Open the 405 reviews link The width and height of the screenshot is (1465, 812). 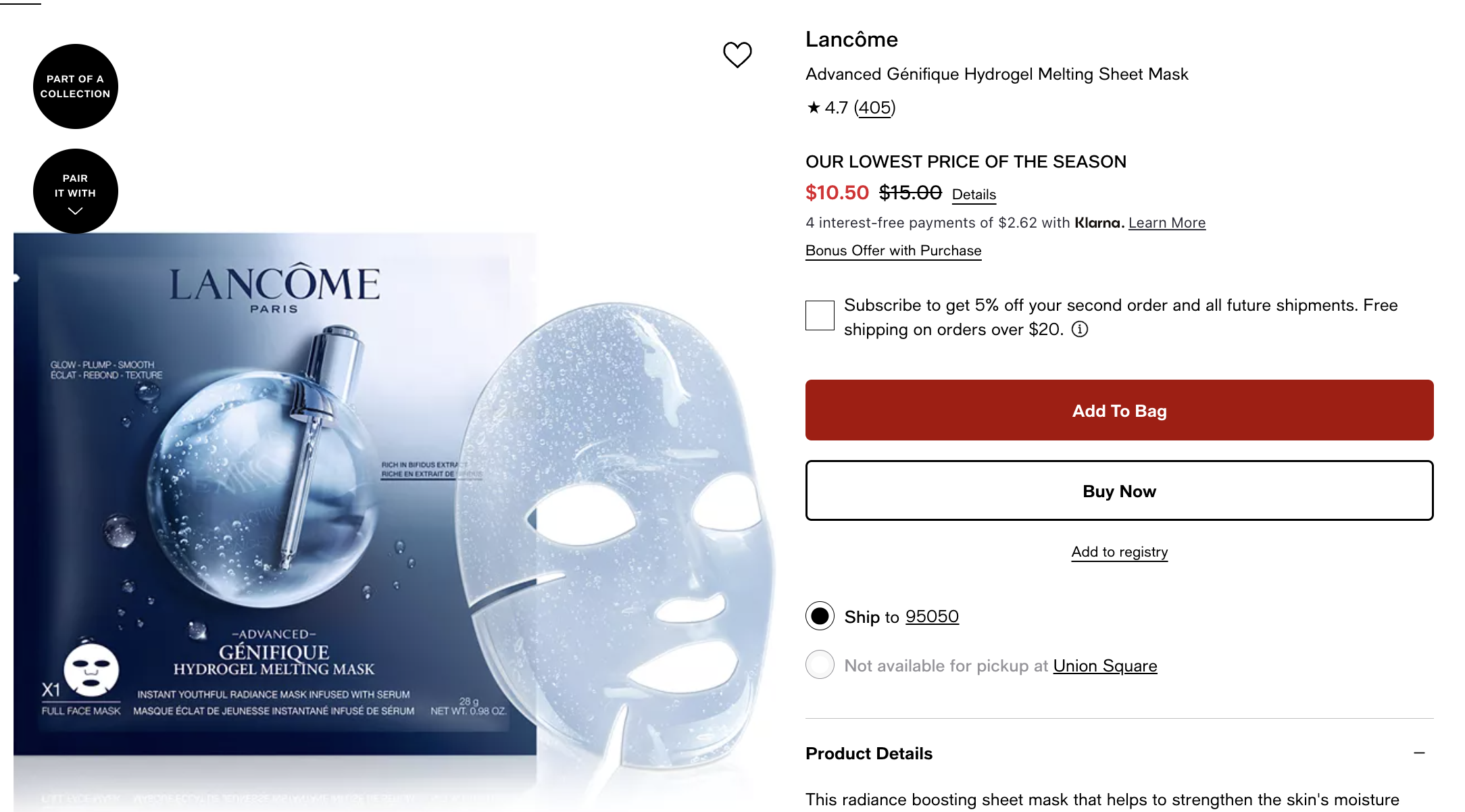click(874, 107)
